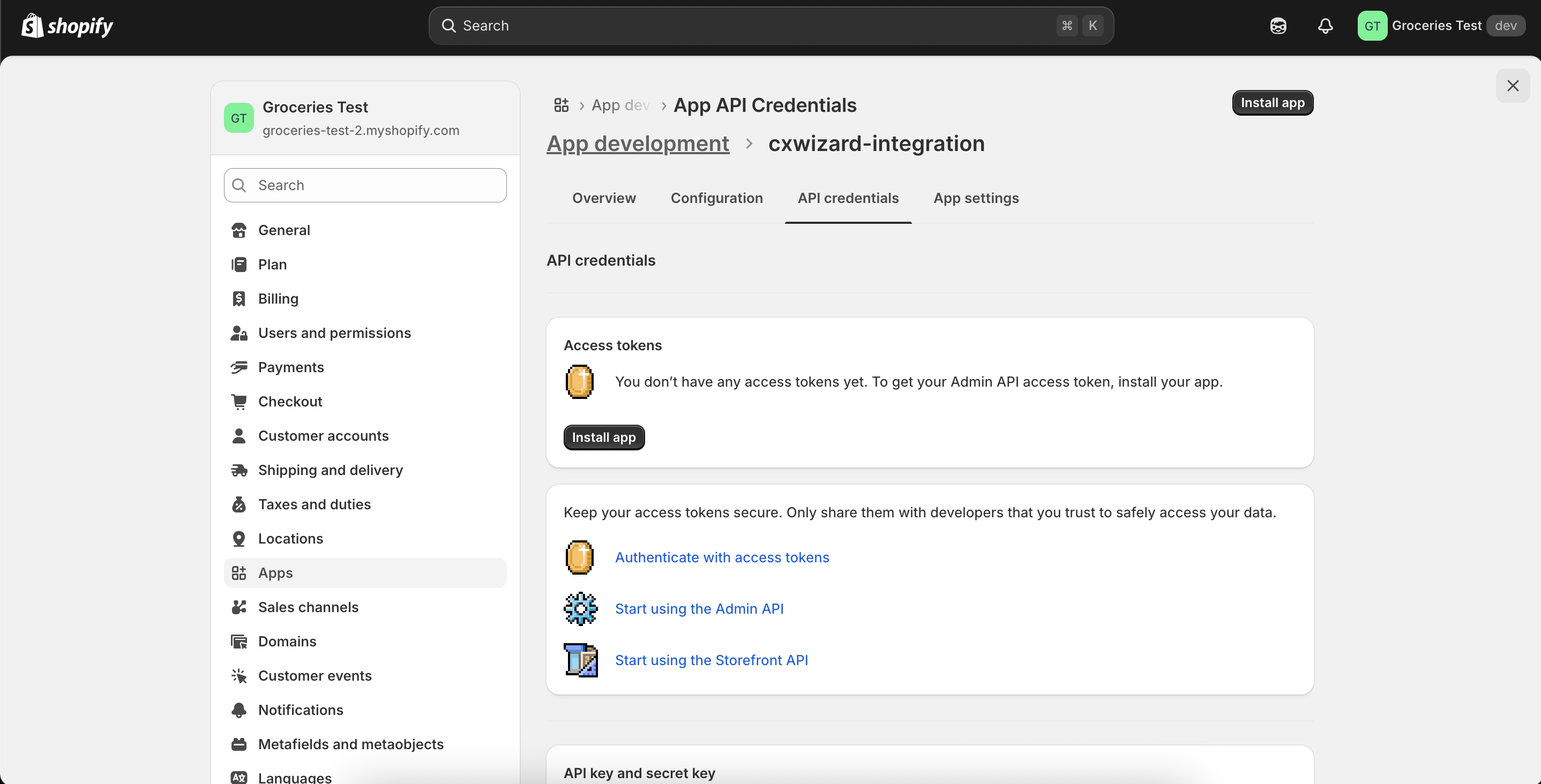Open the Authenticate with access tokens link
The width and height of the screenshot is (1541, 784).
click(x=721, y=557)
